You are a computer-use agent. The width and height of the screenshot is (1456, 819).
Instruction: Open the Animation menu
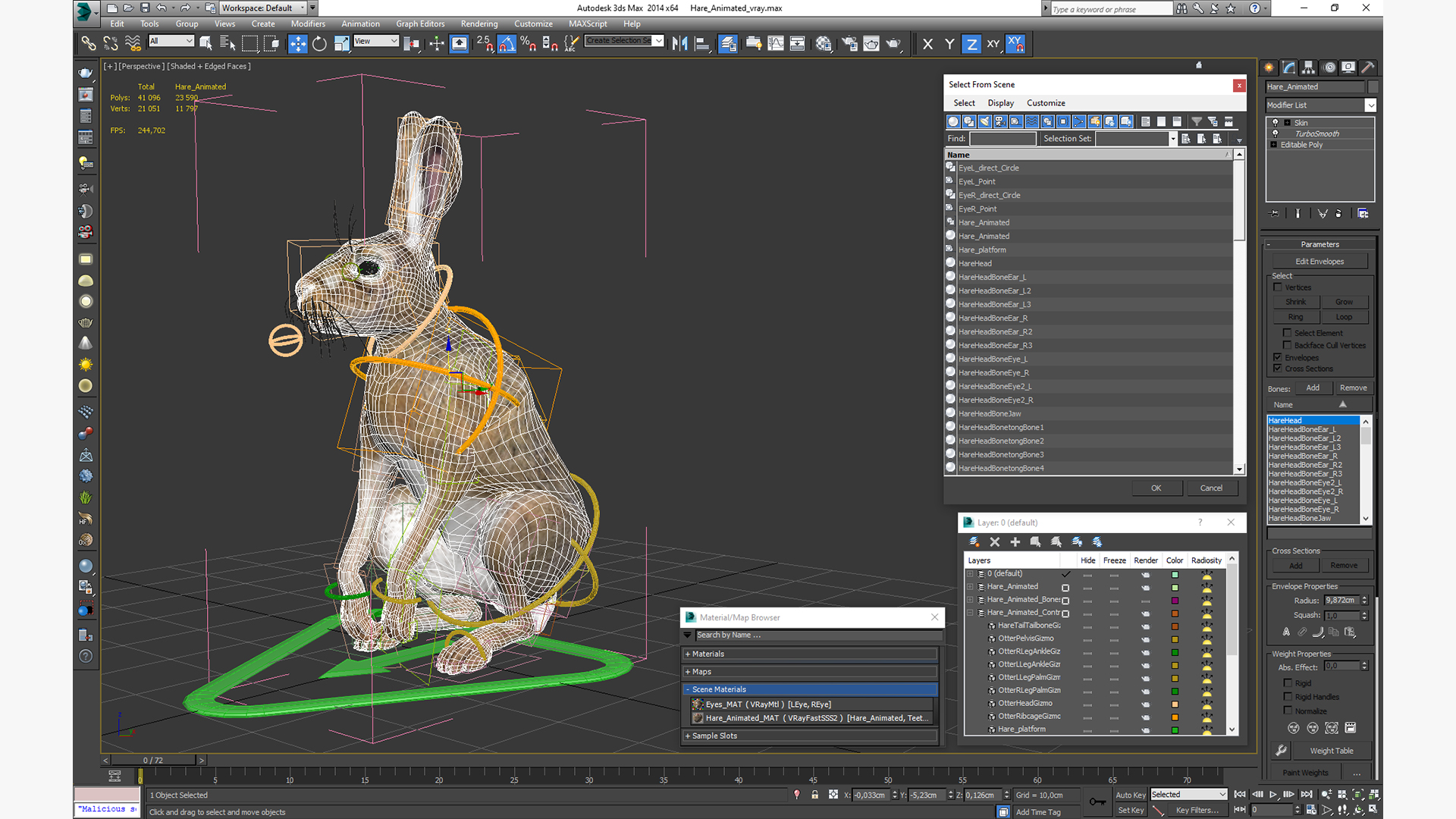coord(360,24)
